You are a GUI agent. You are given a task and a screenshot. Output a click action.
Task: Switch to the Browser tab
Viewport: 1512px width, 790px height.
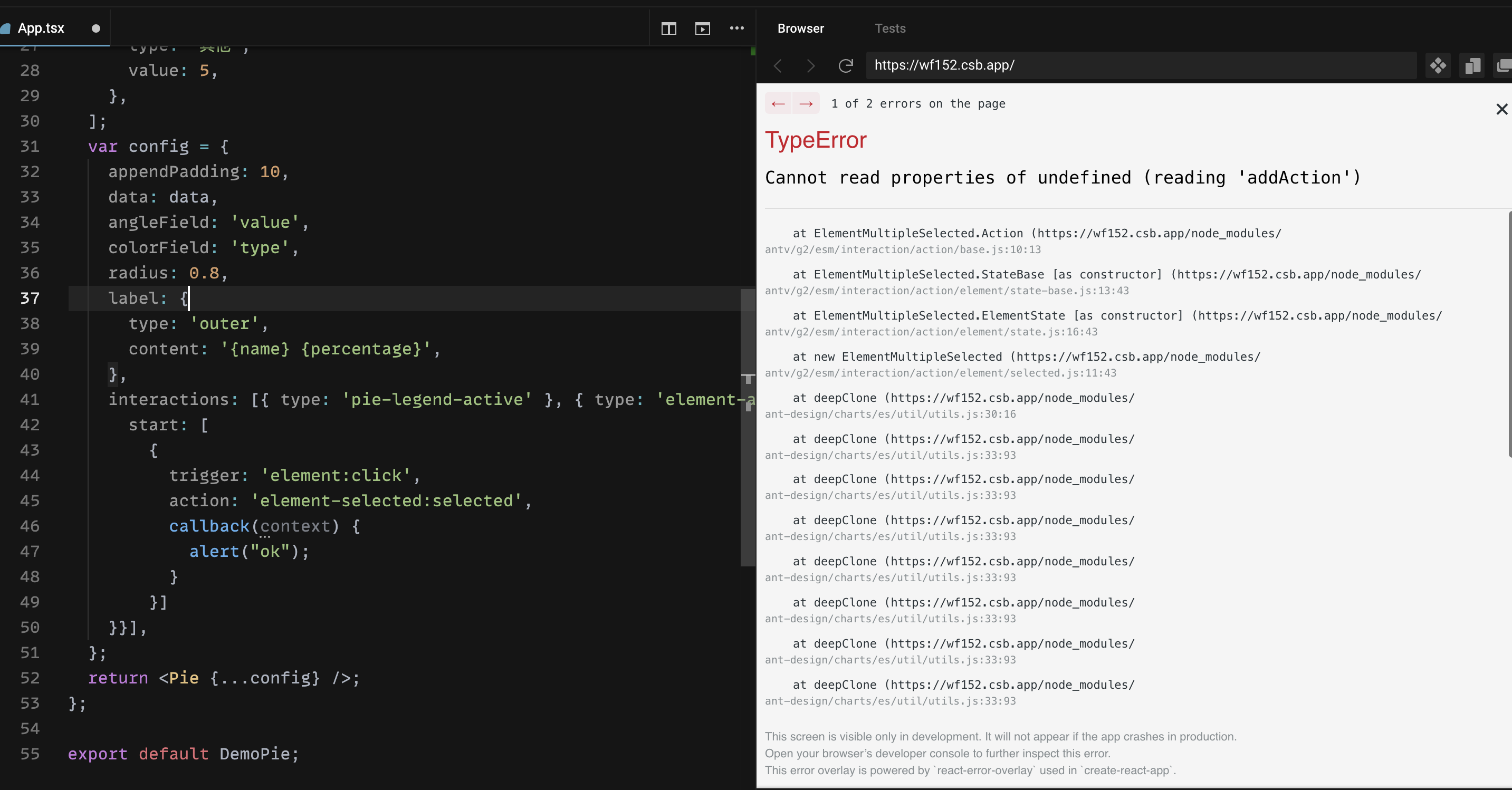point(801,28)
